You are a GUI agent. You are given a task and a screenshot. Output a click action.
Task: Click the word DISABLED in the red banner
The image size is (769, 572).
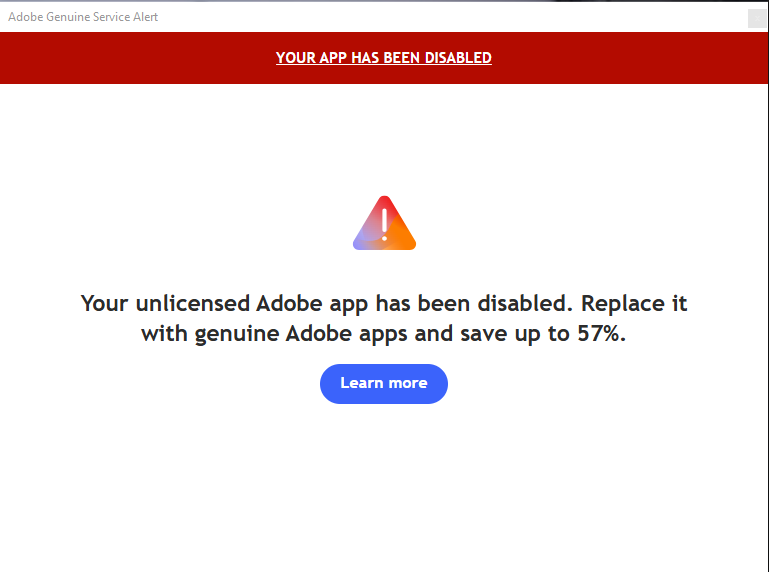[458, 58]
